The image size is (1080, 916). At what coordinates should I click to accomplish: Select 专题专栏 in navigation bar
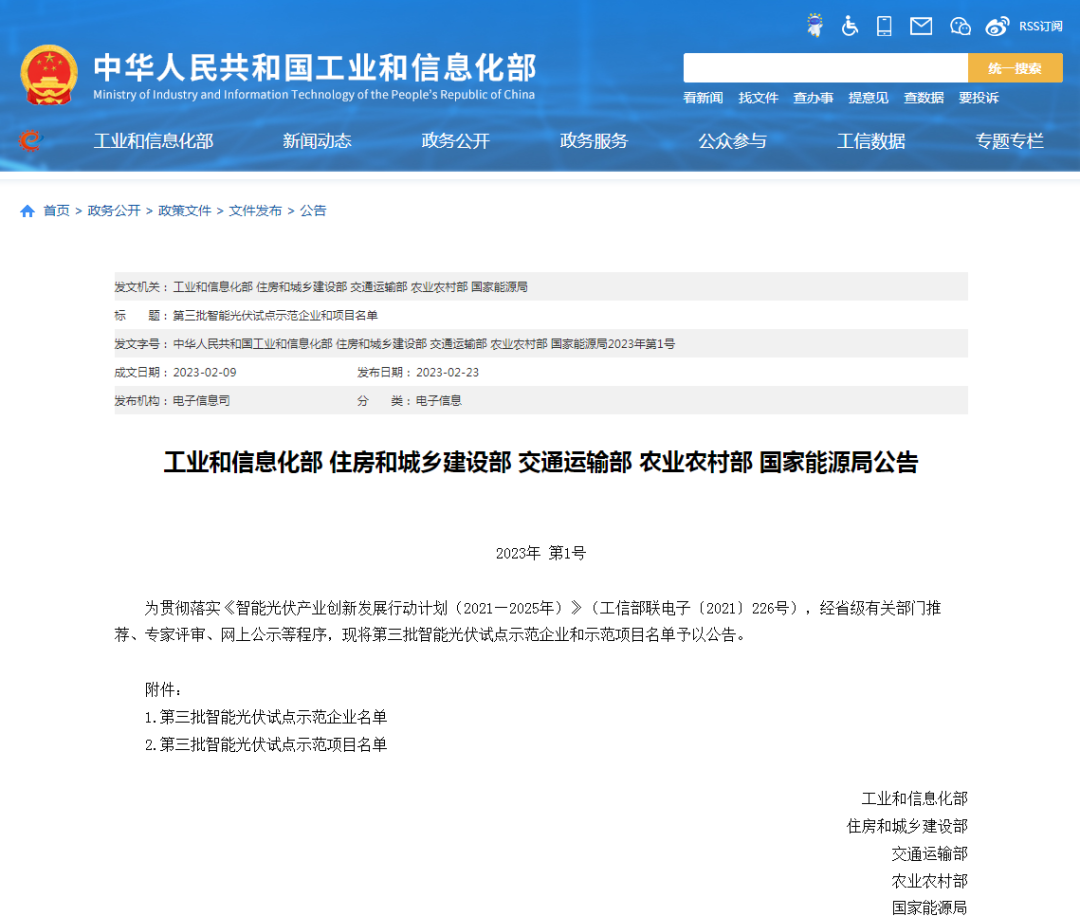pyautogui.click(x=1009, y=141)
